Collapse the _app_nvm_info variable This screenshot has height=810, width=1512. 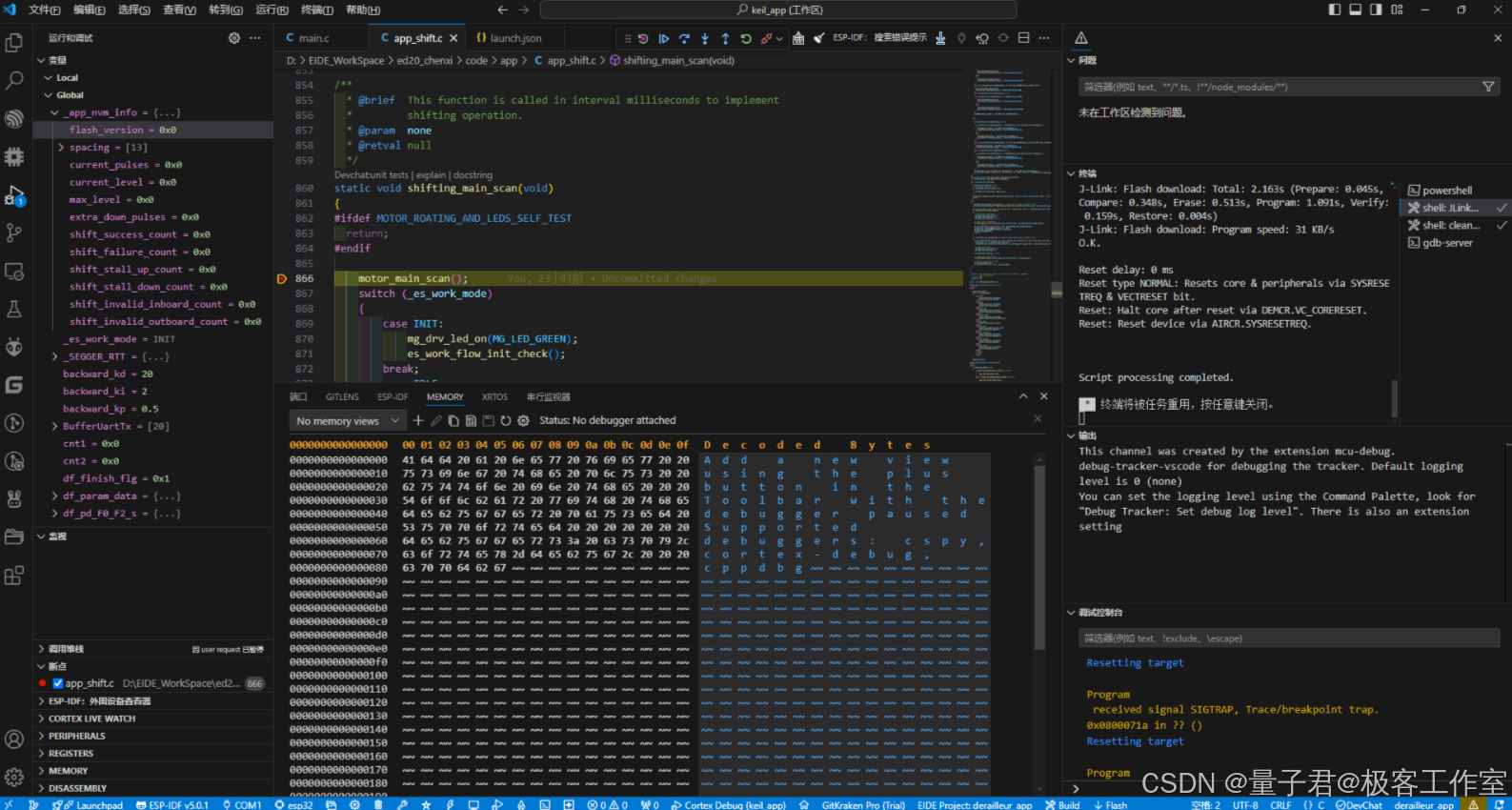[x=54, y=112]
